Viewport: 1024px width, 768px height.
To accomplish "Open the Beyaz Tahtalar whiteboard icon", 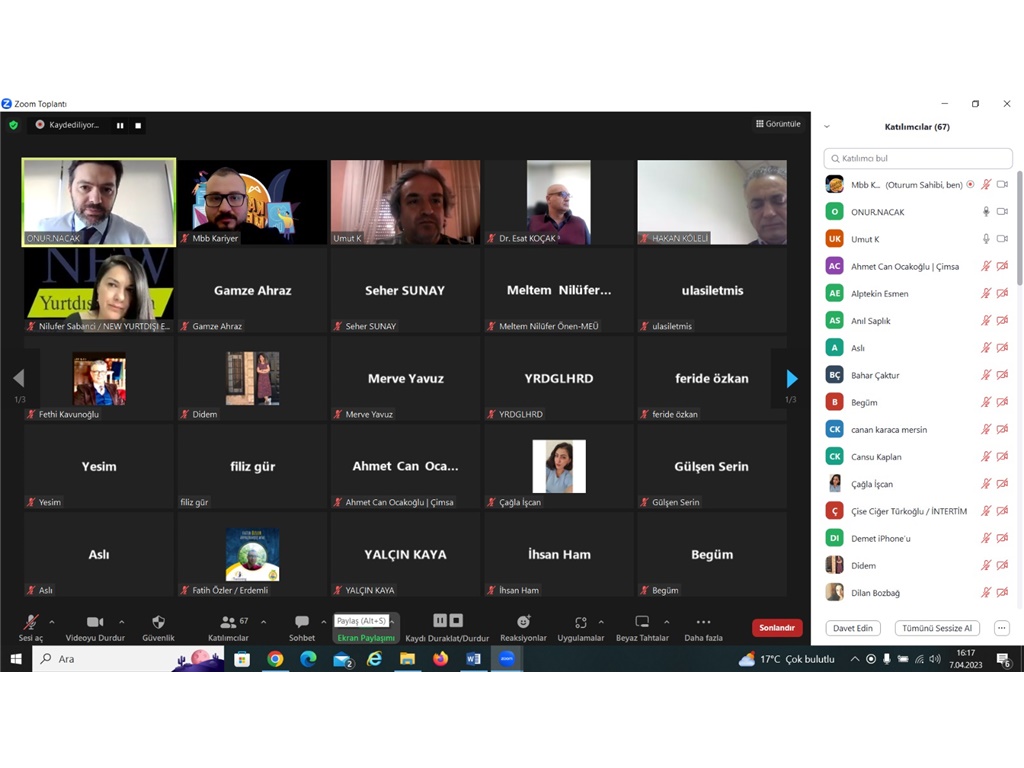I will (x=642, y=622).
